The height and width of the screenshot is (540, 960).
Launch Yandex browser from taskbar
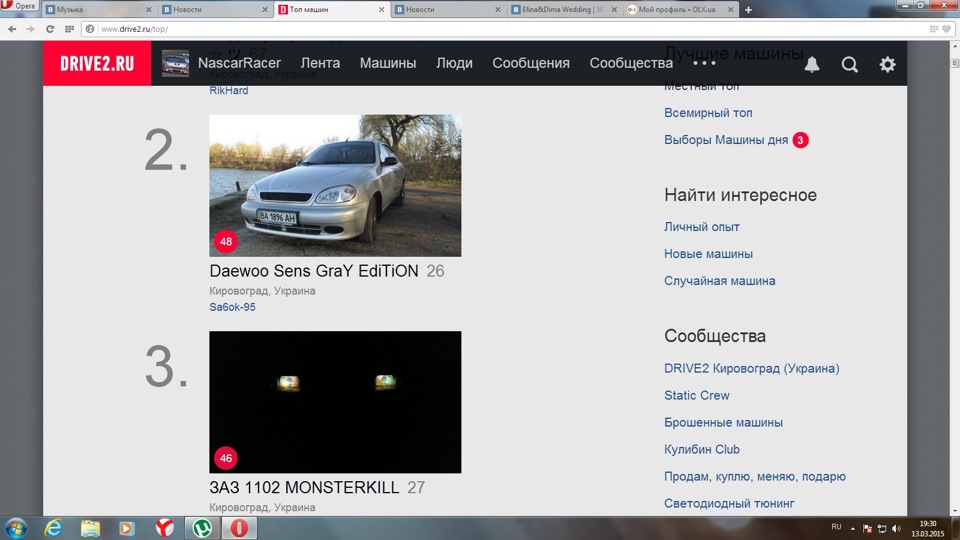164,528
